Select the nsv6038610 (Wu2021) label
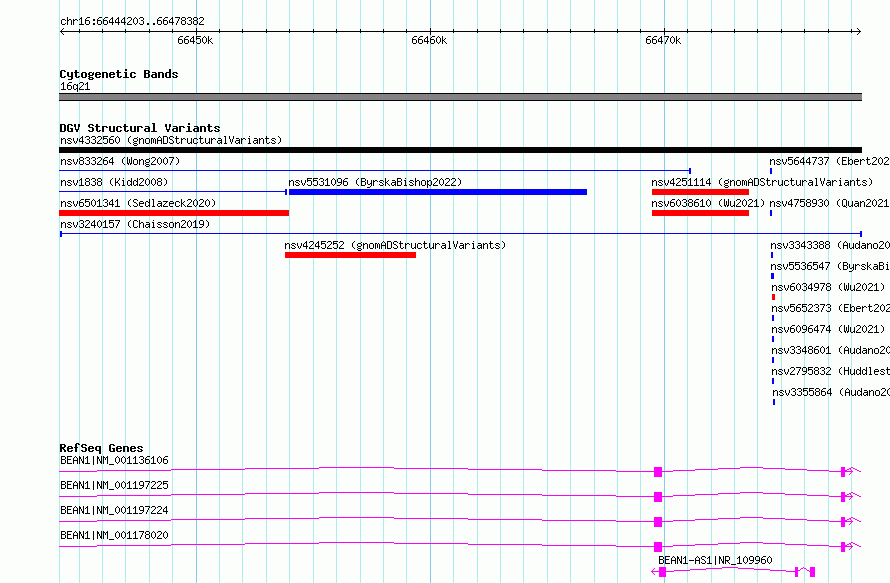This screenshot has height=583, width=890. 708,203
